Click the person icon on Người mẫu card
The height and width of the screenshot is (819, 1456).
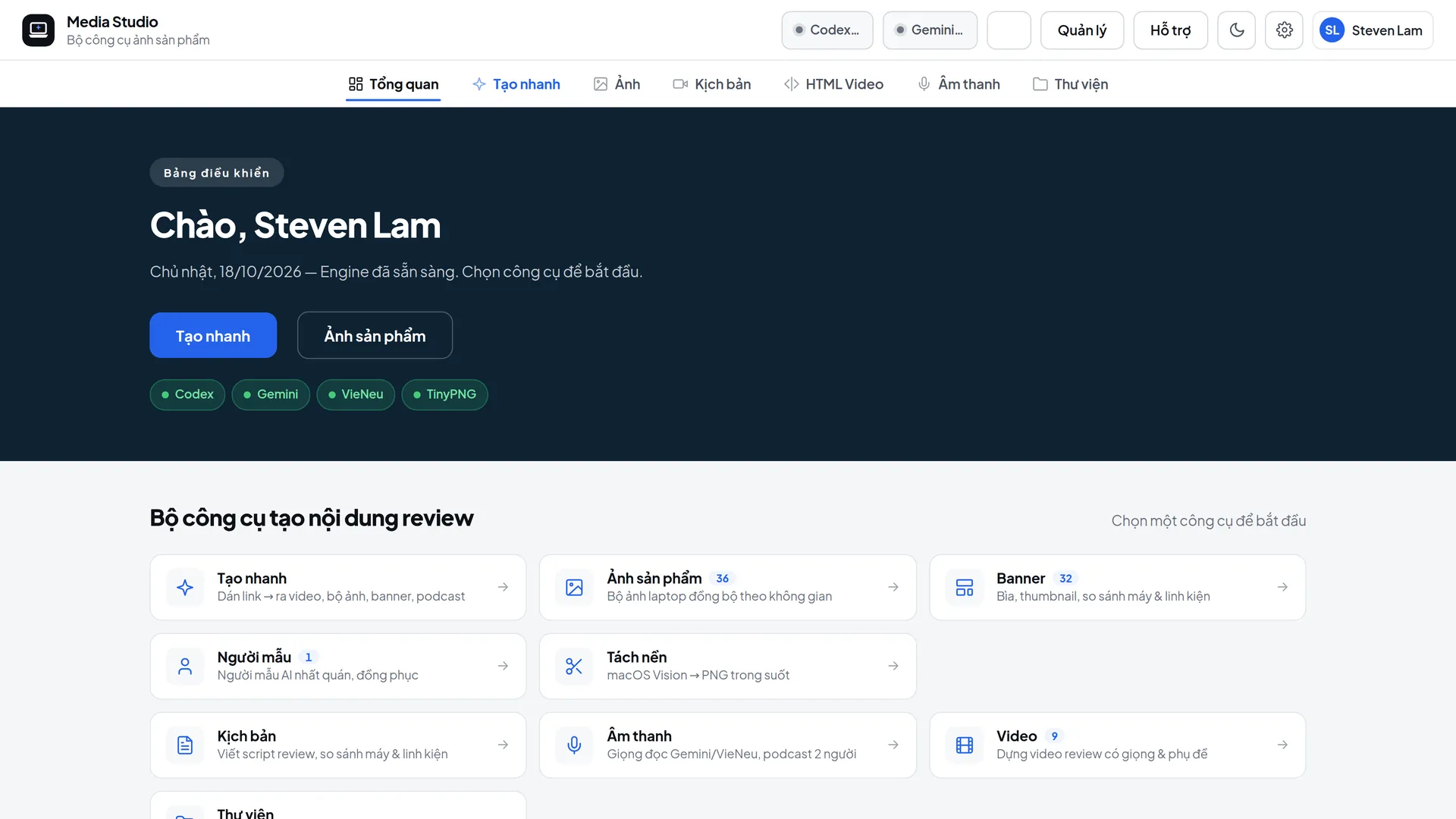[x=185, y=666]
